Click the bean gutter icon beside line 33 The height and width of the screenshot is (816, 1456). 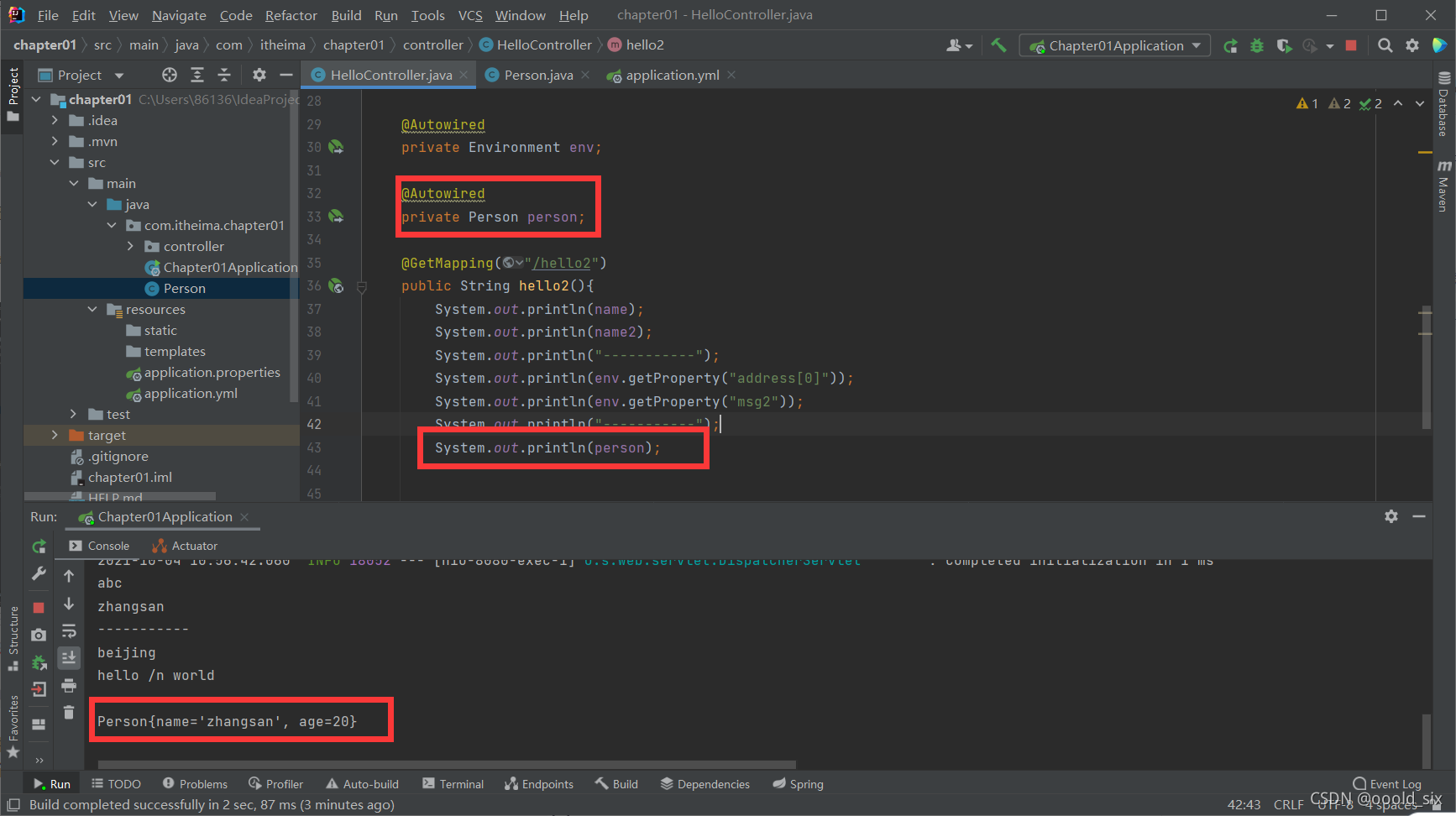click(336, 217)
